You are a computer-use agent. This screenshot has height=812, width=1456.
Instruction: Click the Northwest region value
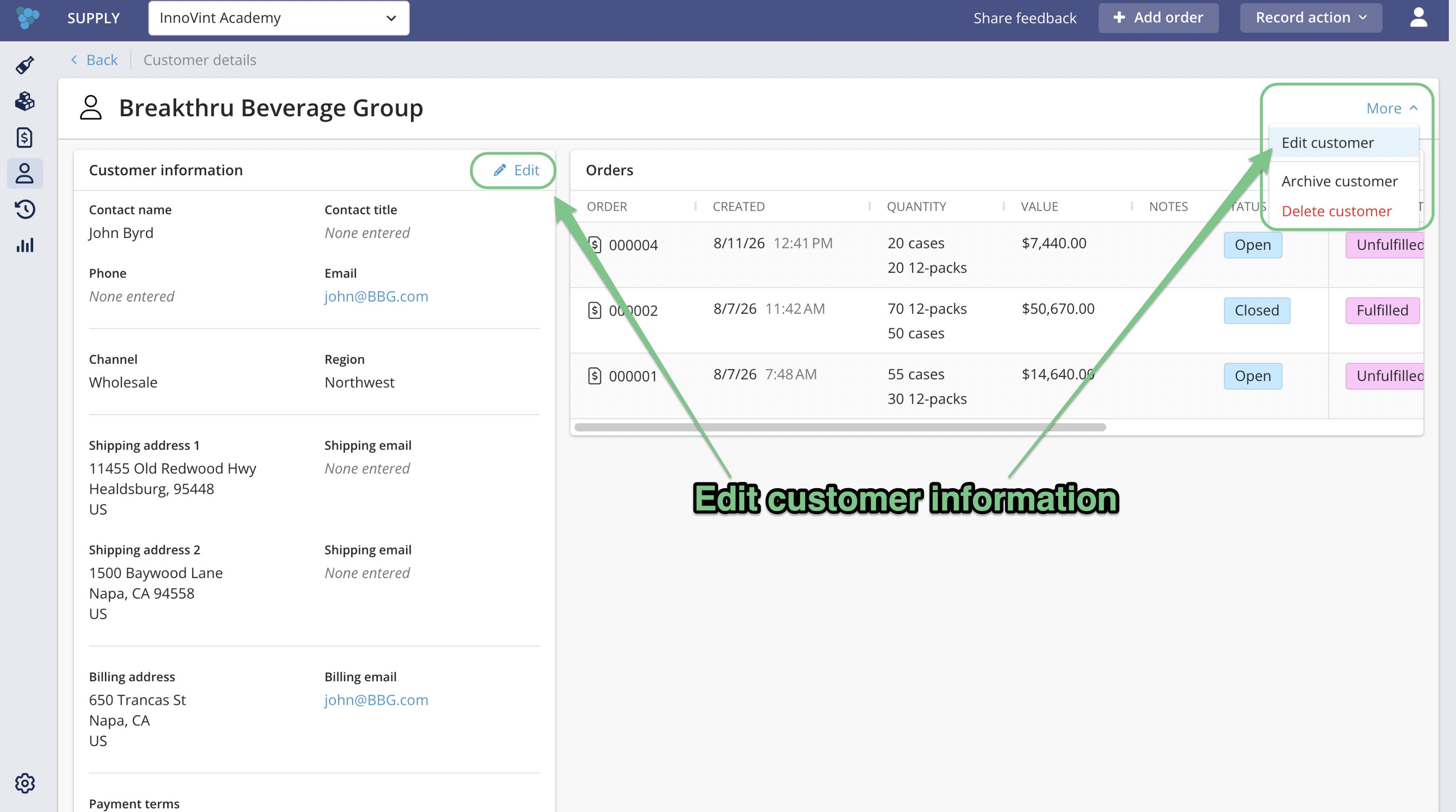pyautogui.click(x=360, y=382)
